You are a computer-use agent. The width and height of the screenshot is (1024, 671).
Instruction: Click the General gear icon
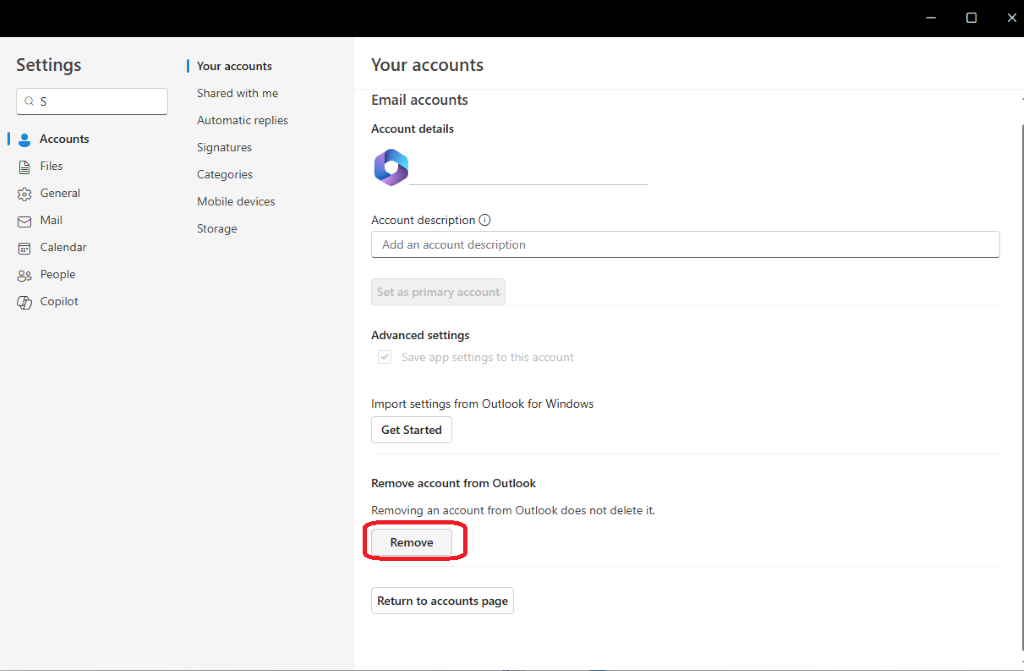pyautogui.click(x=24, y=194)
